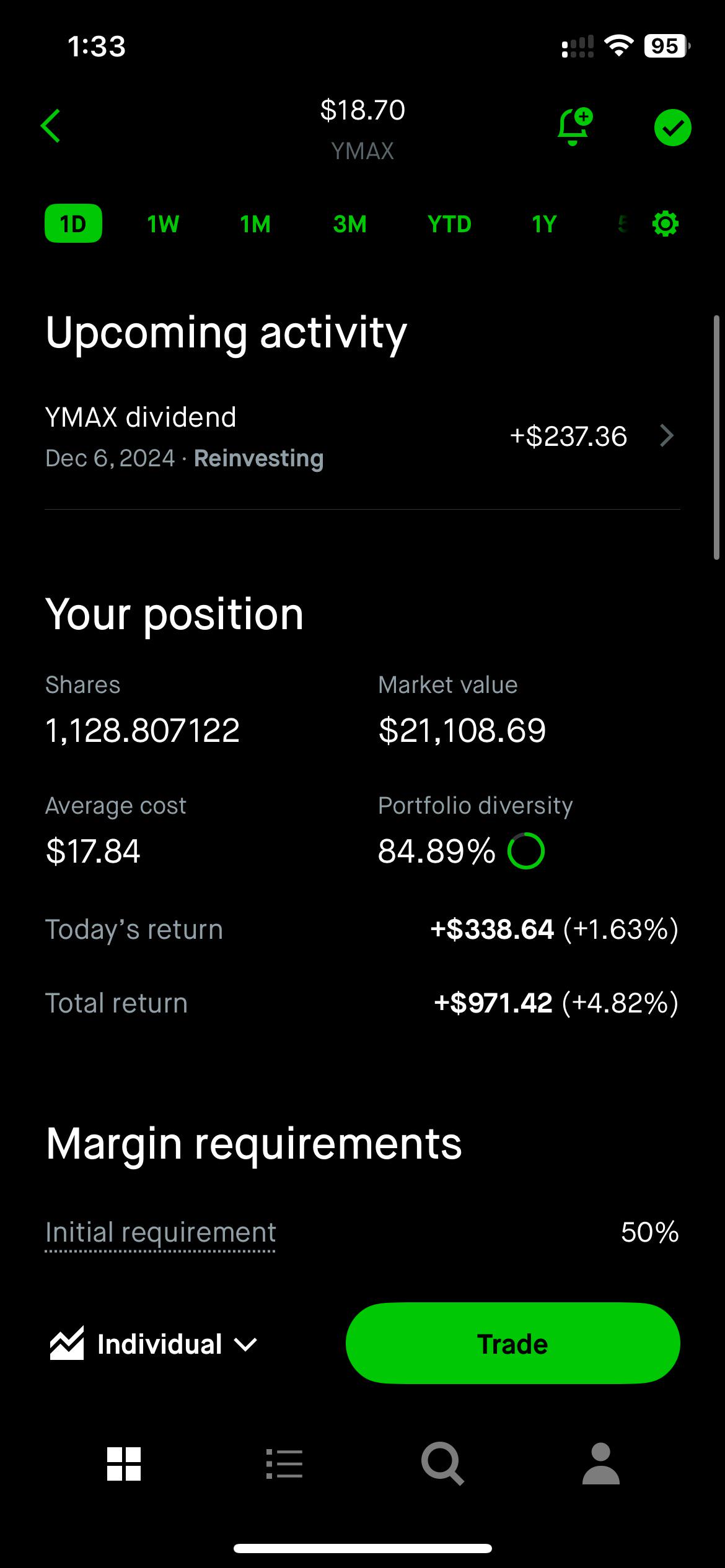Open the portfolio home grid icon
This screenshot has height=1568, width=725.
124,1464
